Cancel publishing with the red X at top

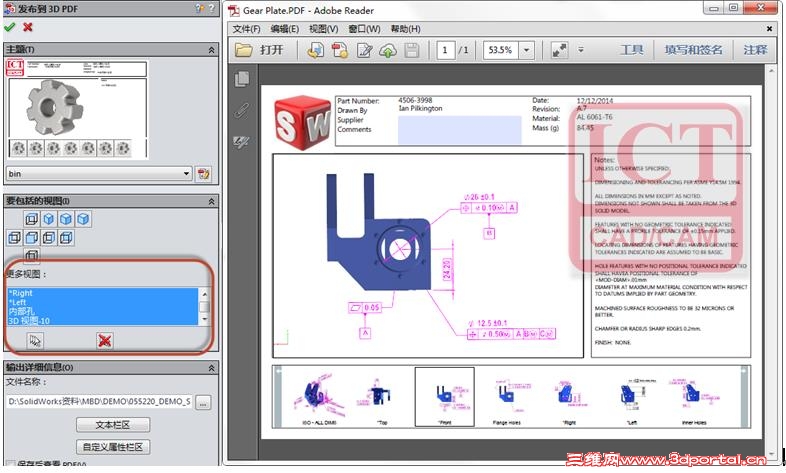tap(28, 27)
